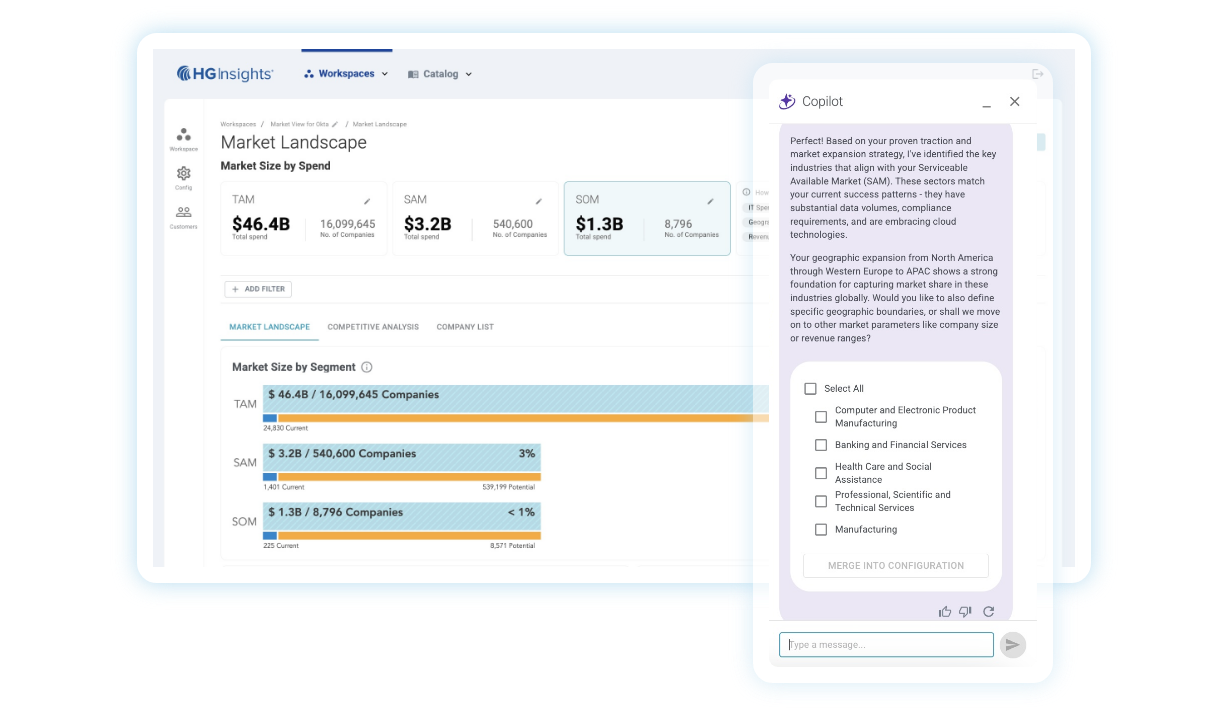Screen dimensions: 1227x716
Task: Give thumbs down to Copilot response
Action: click(x=965, y=611)
